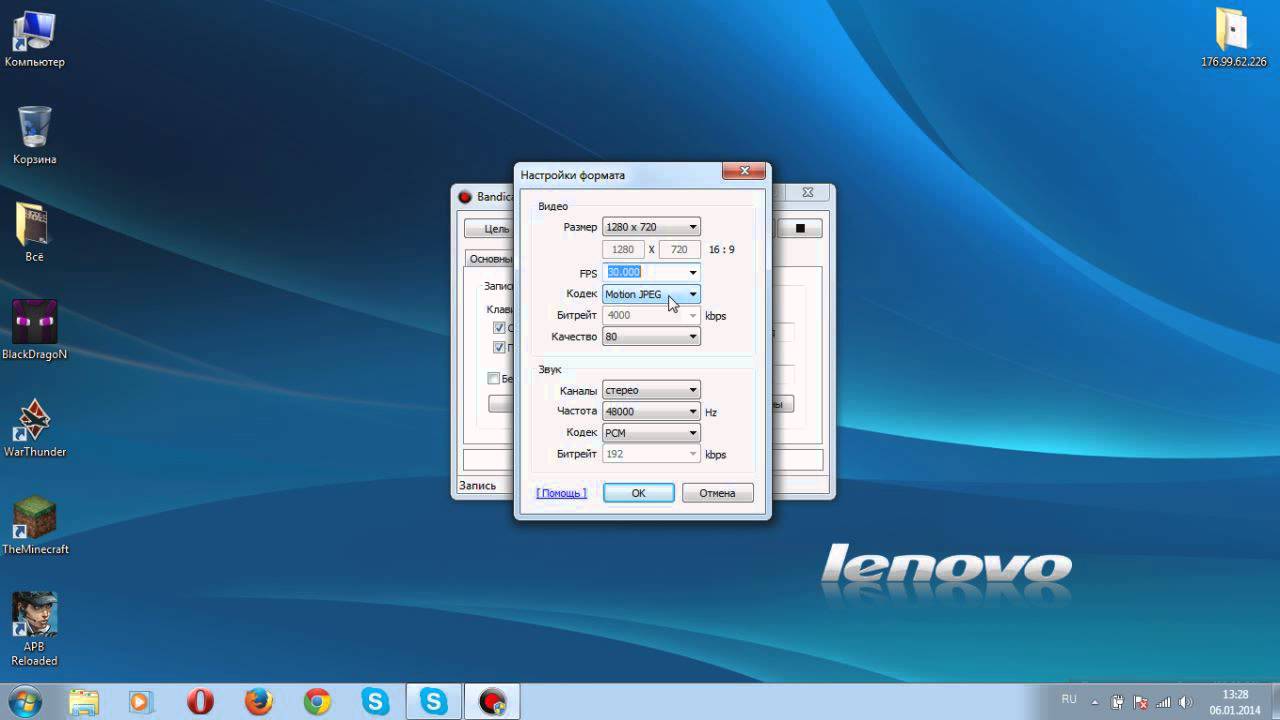Open the Размер 1280 x 720 dropdown
Screen dimensions: 1280x720
click(651, 227)
